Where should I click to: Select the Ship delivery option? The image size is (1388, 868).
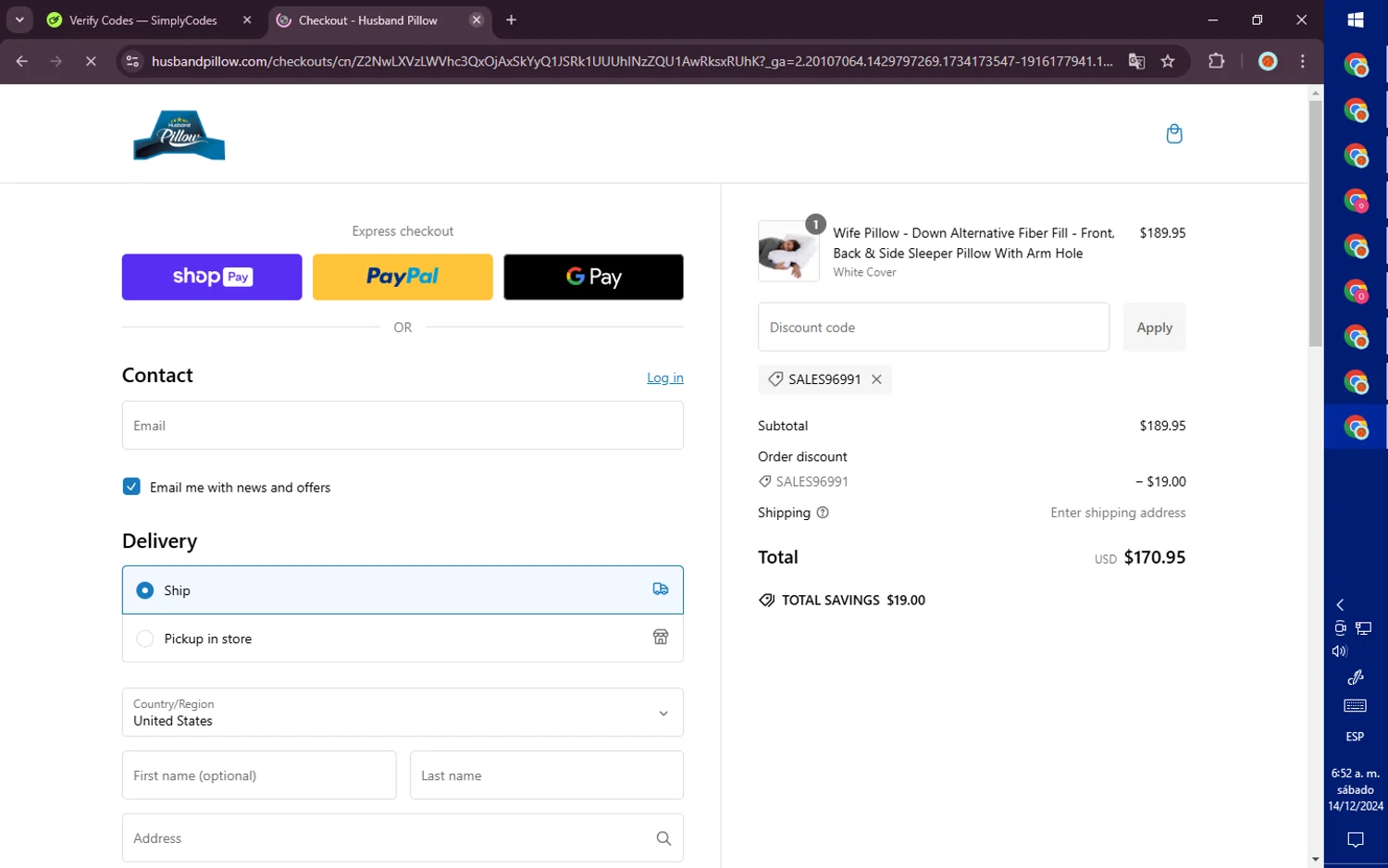pyautogui.click(x=403, y=589)
